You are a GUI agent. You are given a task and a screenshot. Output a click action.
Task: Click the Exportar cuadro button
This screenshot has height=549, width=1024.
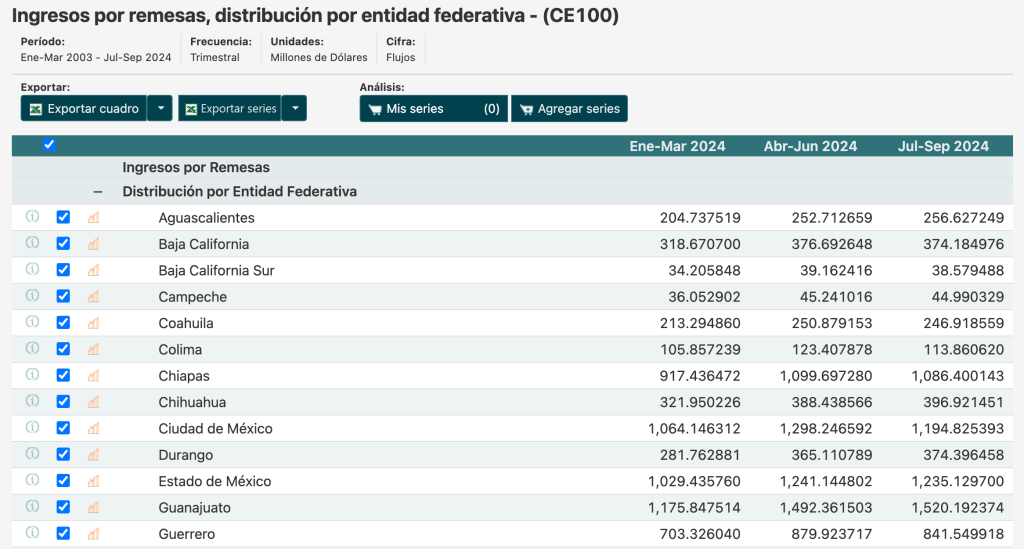(x=84, y=108)
